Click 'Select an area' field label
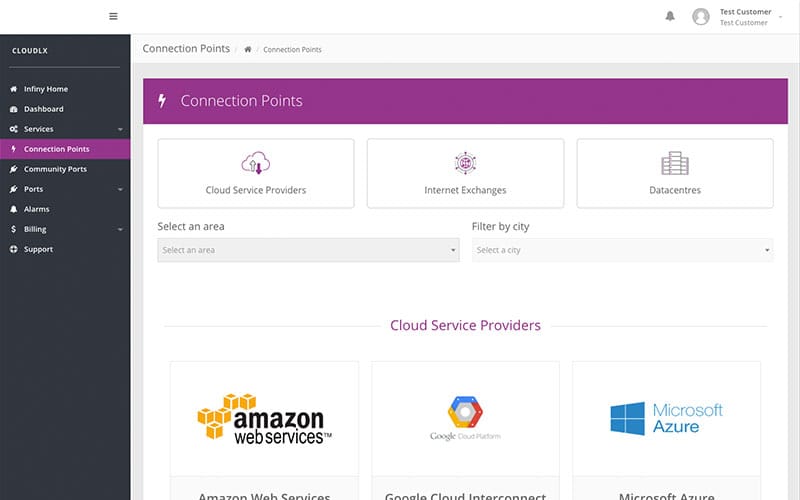 [x=191, y=227]
